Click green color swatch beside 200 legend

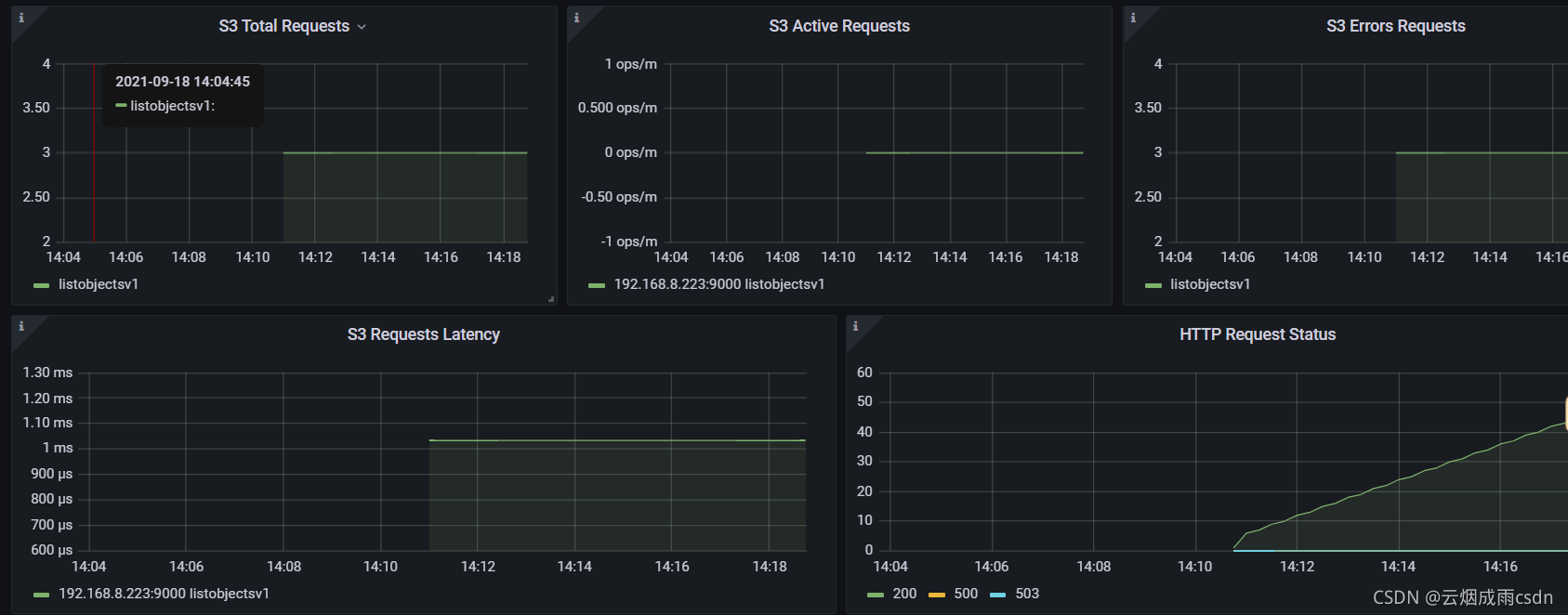click(876, 595)
